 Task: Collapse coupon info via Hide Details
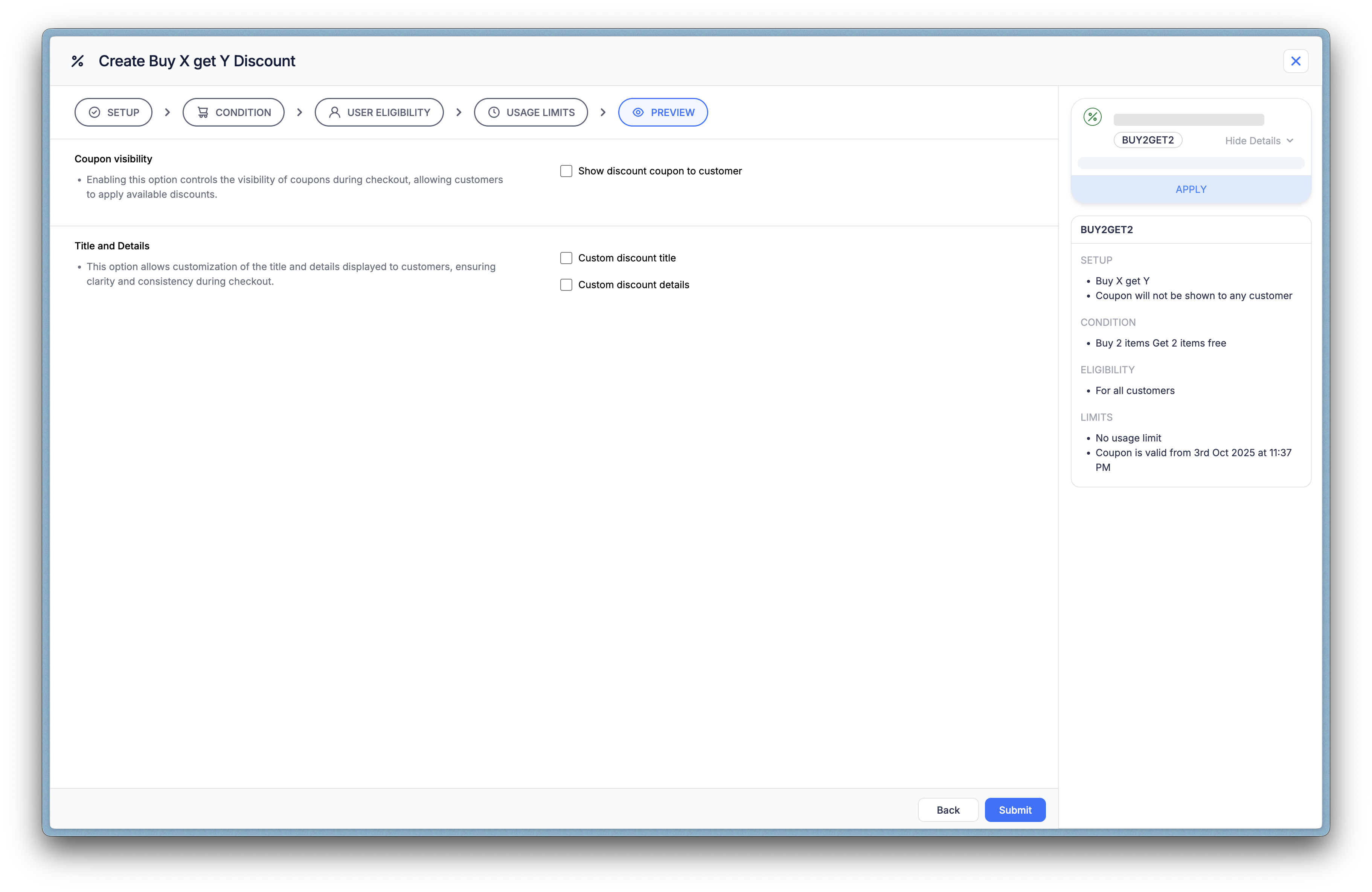click(x=1259, y=141)
